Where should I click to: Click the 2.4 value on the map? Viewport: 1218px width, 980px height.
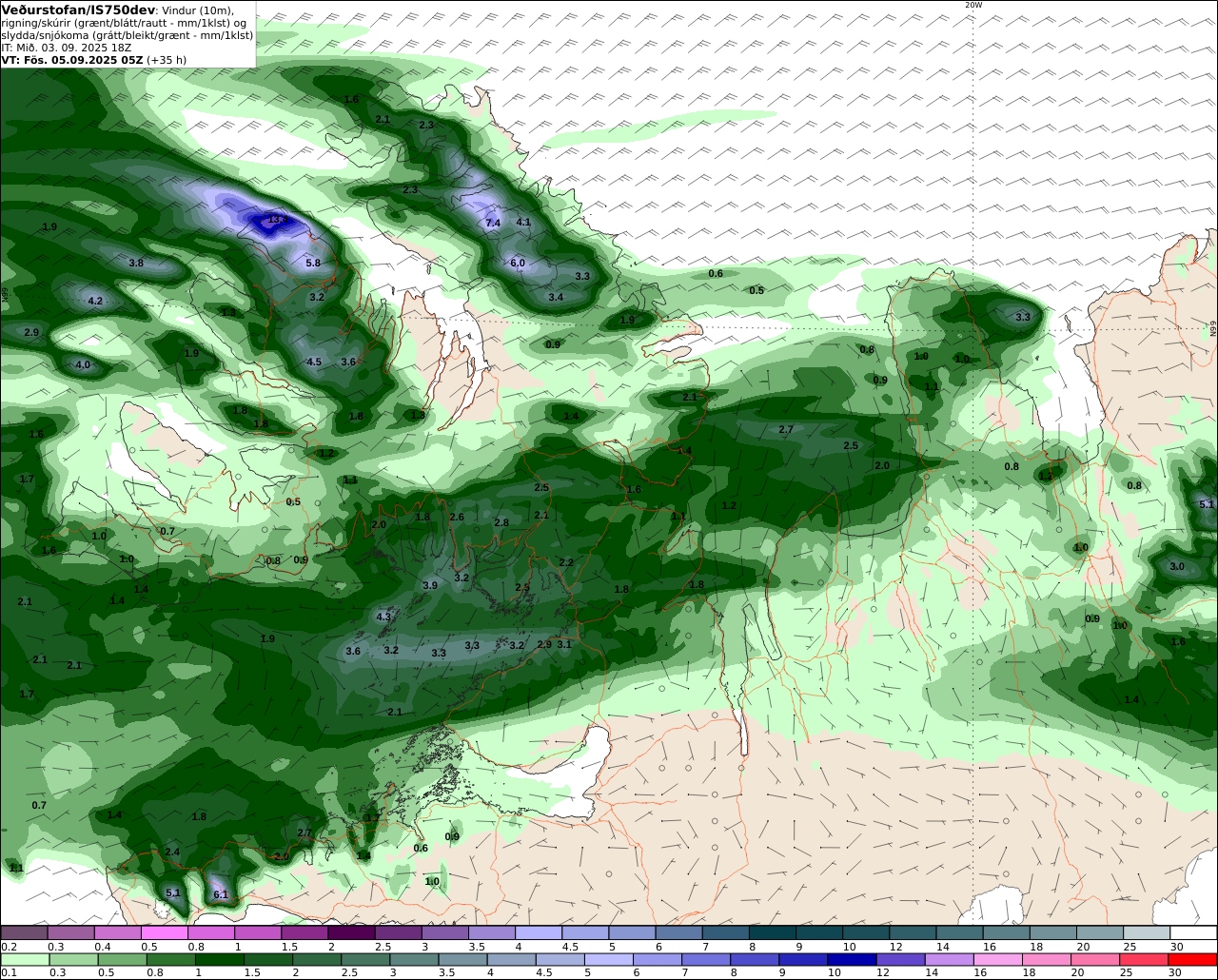coord(172,852)
